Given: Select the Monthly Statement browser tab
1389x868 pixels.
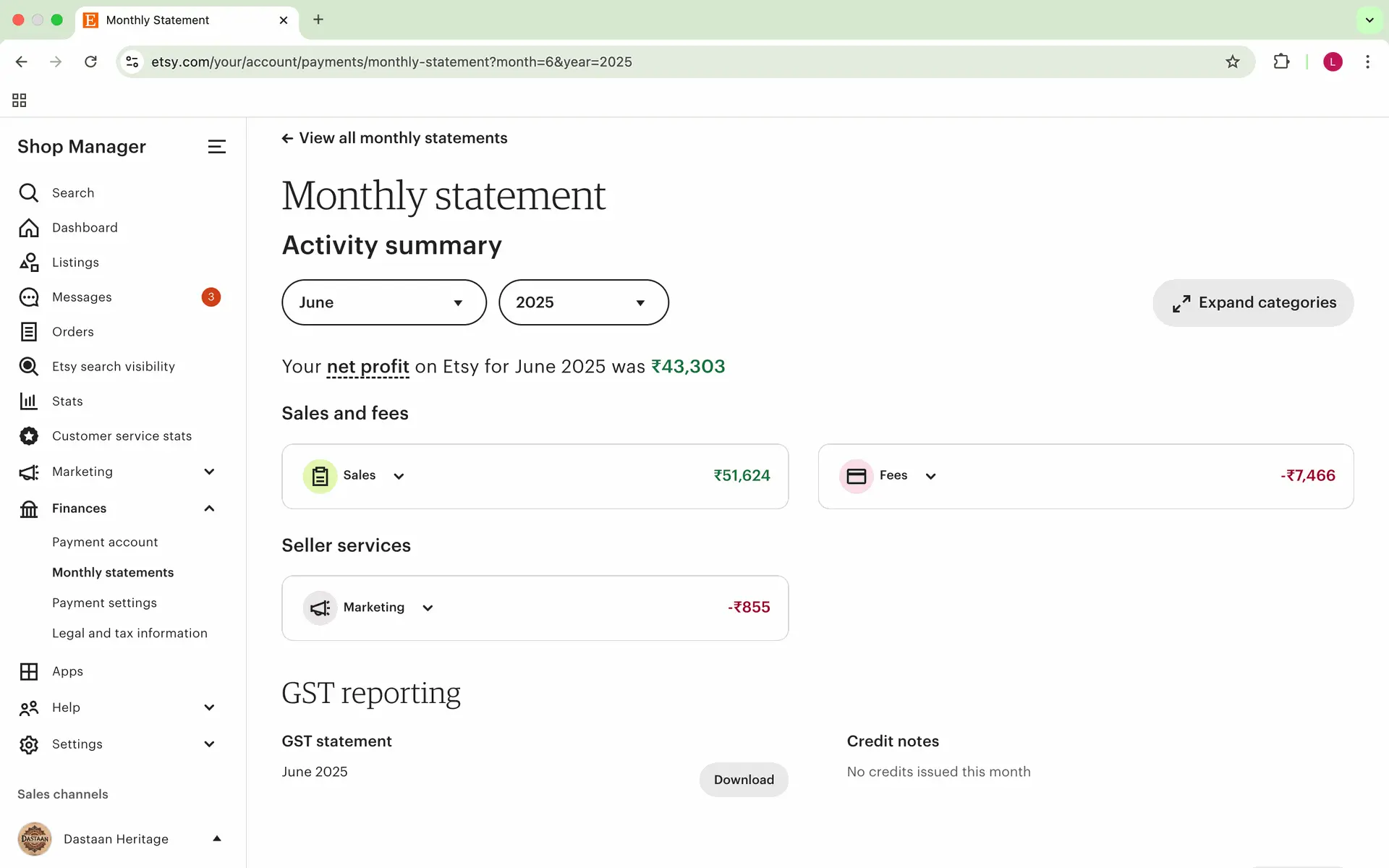Looking at the screenshot, I should pos(187,20).
